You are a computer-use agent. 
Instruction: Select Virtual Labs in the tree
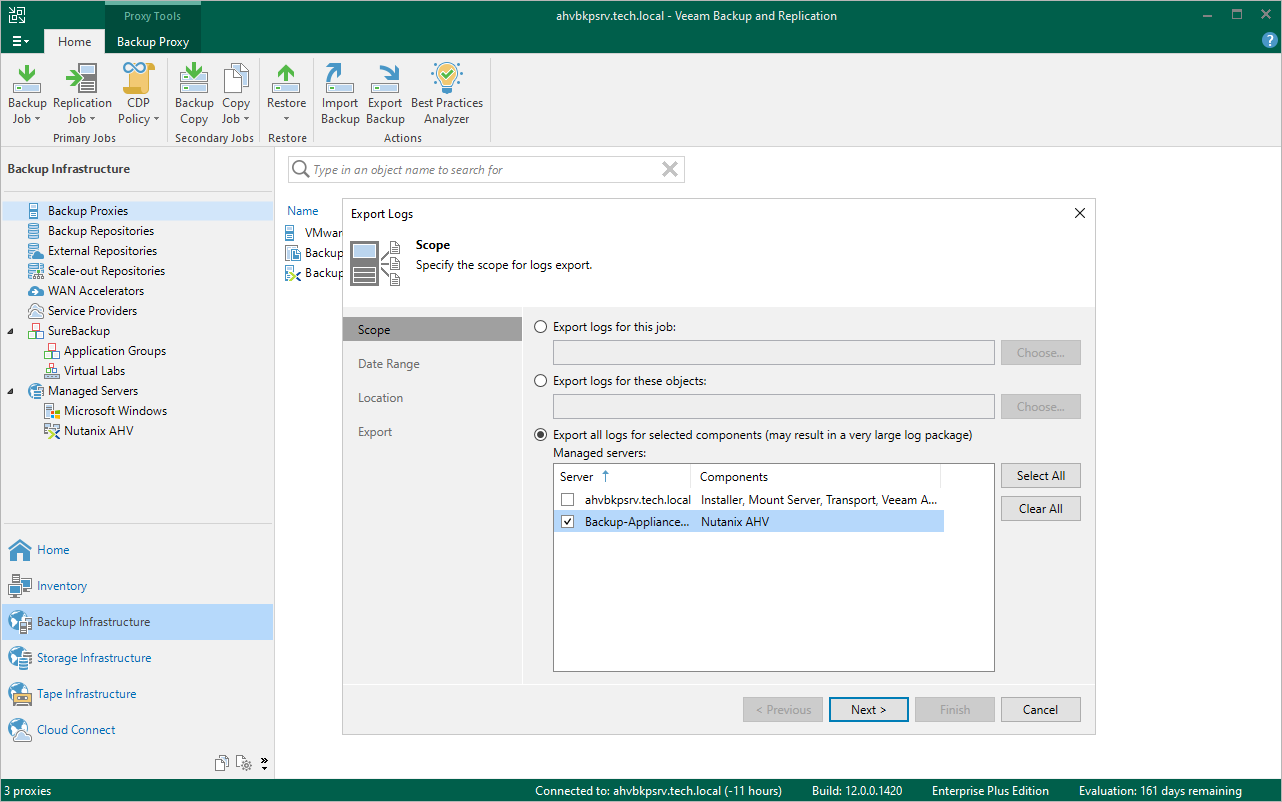click(94, 371)
